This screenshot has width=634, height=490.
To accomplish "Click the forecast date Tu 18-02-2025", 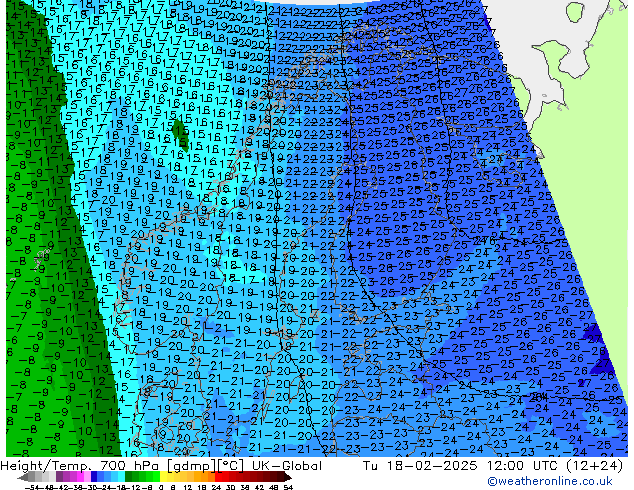I will [x=420, y=466].
